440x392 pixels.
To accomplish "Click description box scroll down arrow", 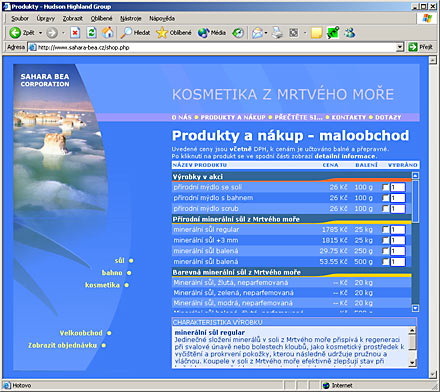I will click(412, 363).
